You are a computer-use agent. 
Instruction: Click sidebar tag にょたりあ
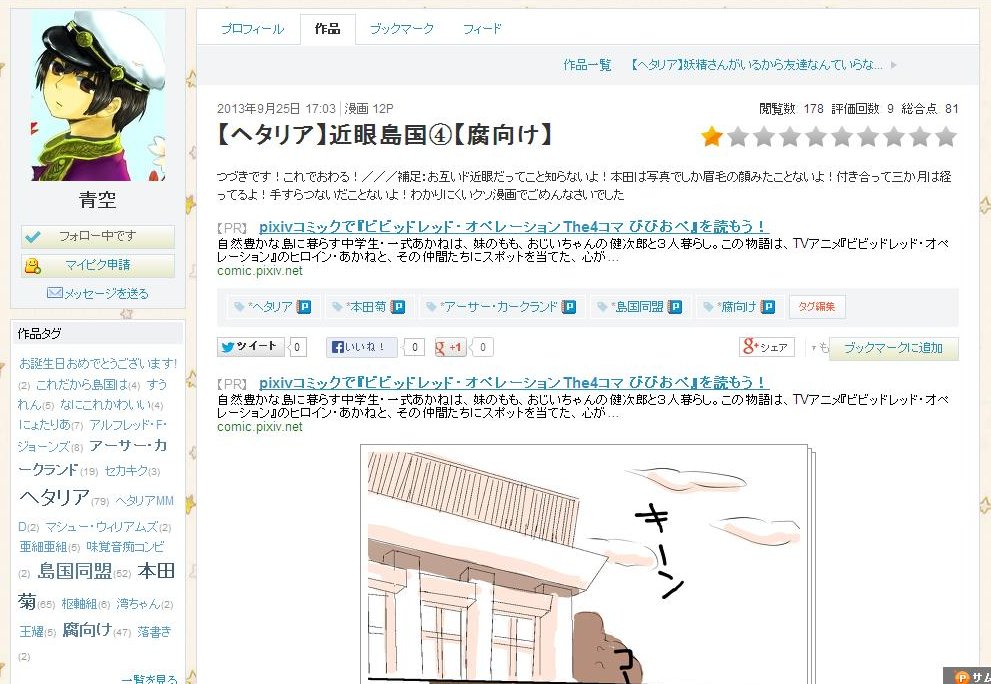click(x=44, y=425)
